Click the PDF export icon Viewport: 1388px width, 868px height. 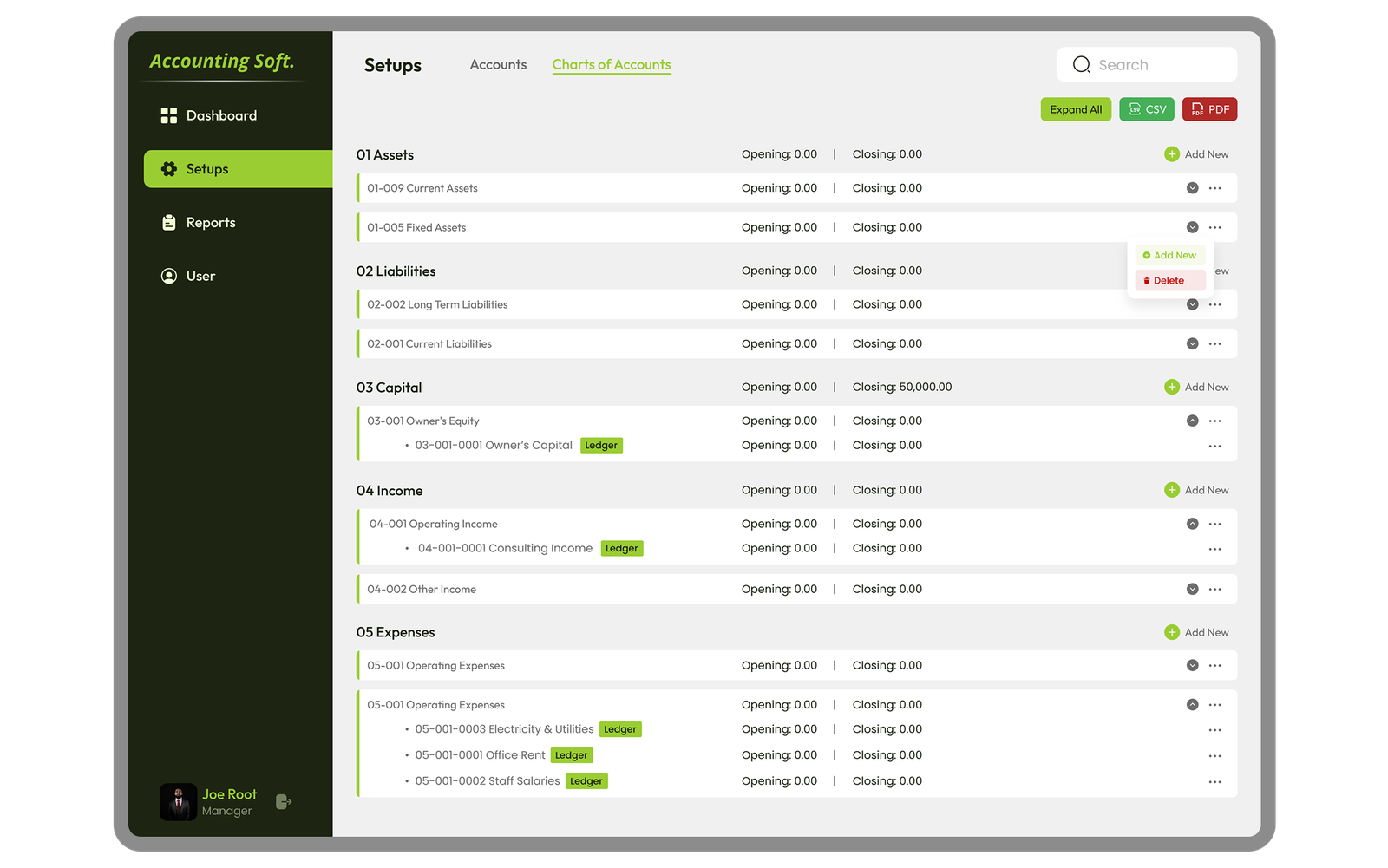[1195, 109]
